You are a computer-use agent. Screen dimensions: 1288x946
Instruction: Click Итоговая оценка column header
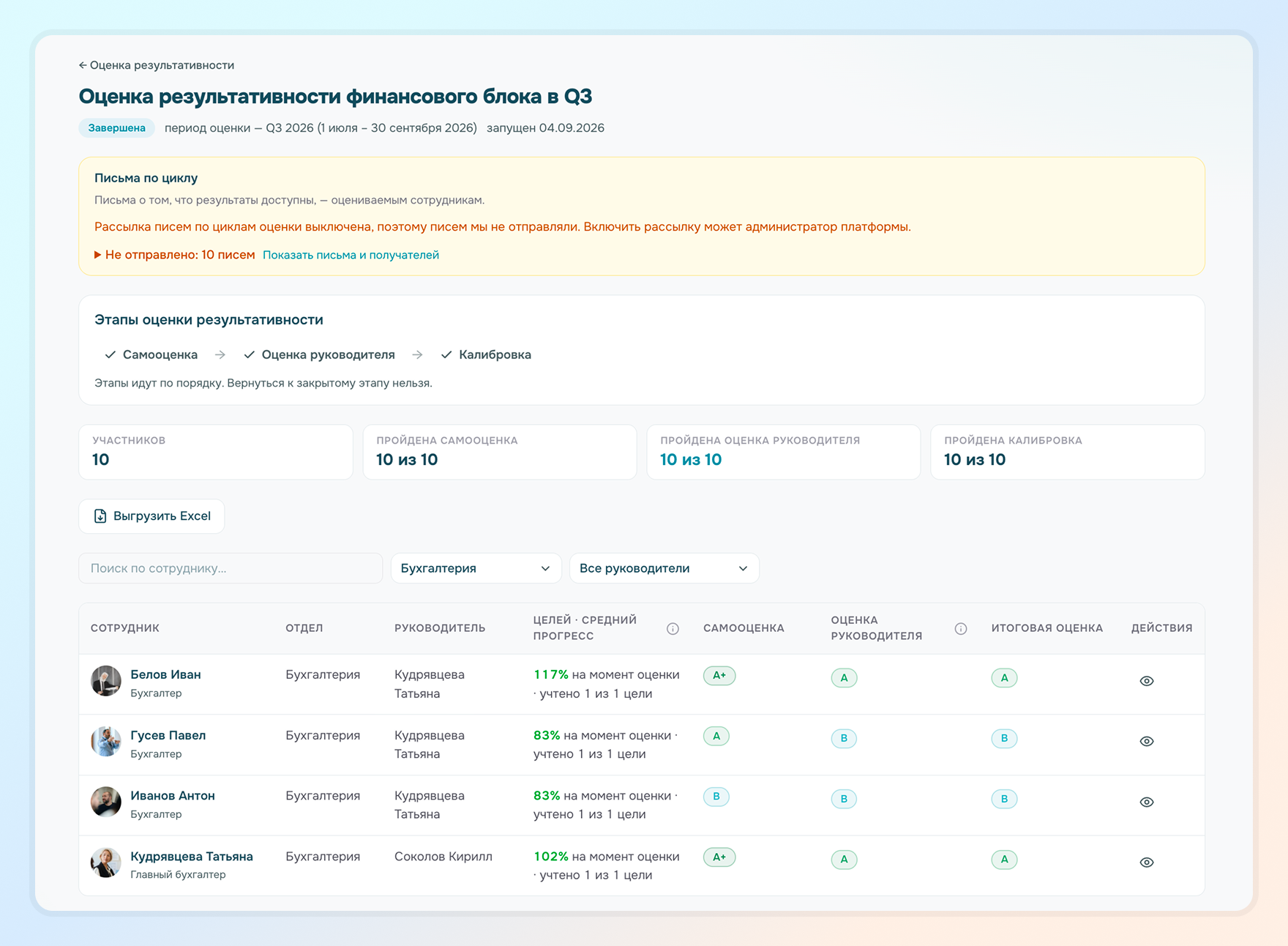[1046, 628]
